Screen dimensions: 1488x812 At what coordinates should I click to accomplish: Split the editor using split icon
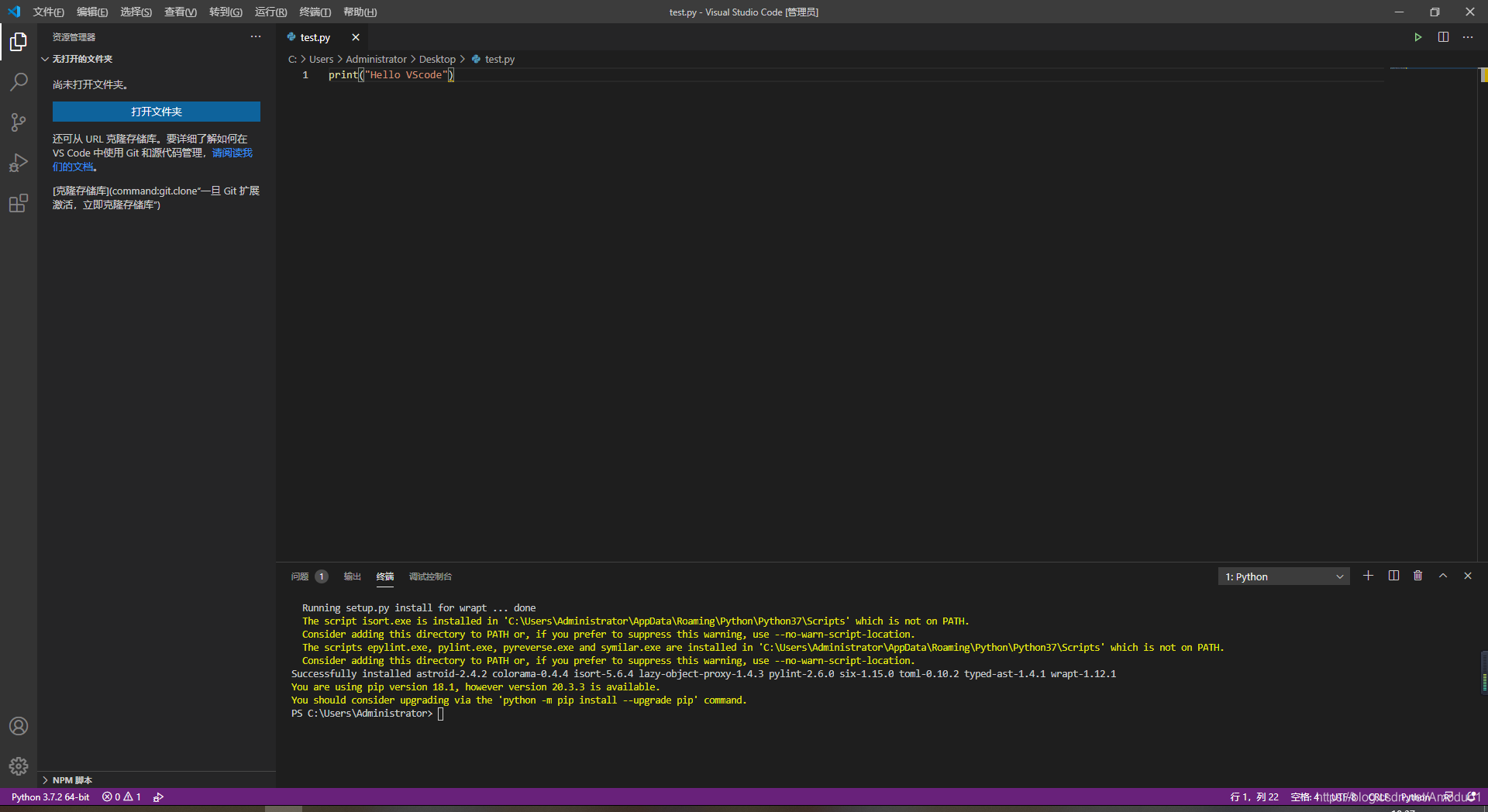click(1443, 36)
